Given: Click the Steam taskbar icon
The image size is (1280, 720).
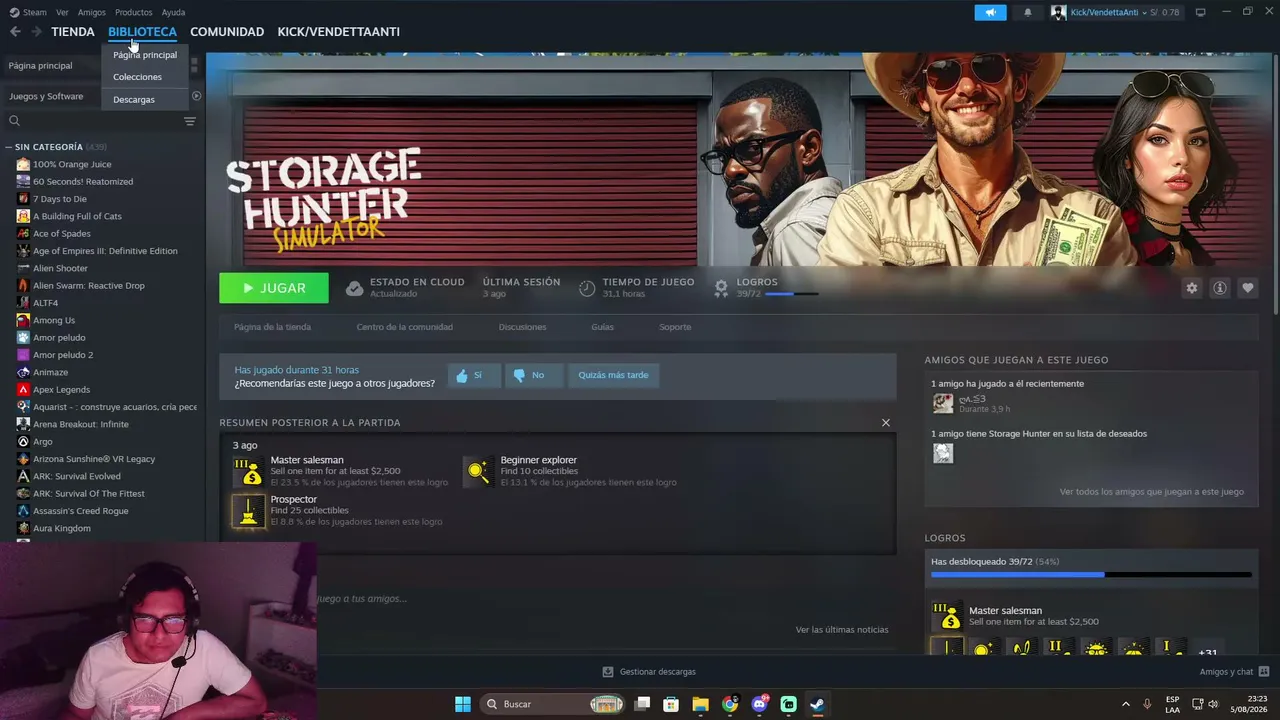Looking at the screenshot, I should tap(817, 704).
